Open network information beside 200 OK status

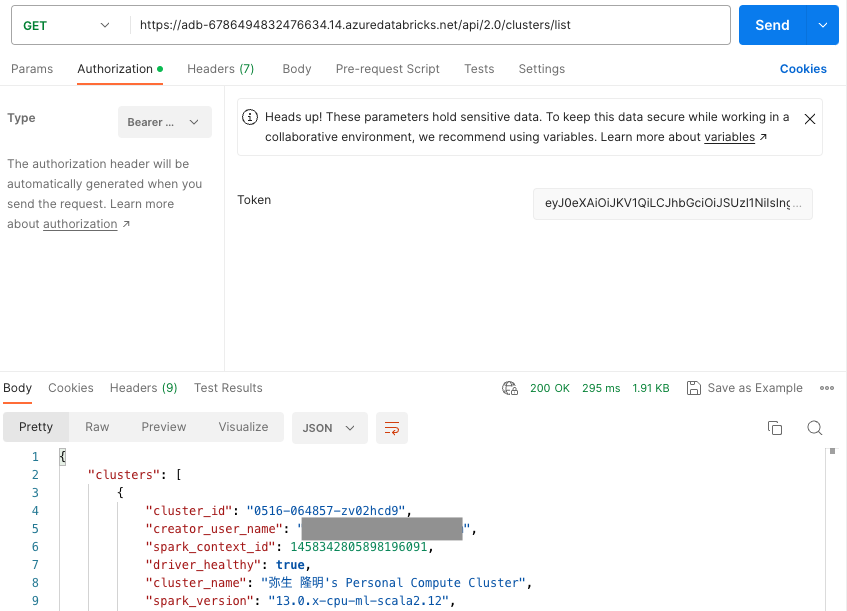pyautogui.click(x=510, y=388)
